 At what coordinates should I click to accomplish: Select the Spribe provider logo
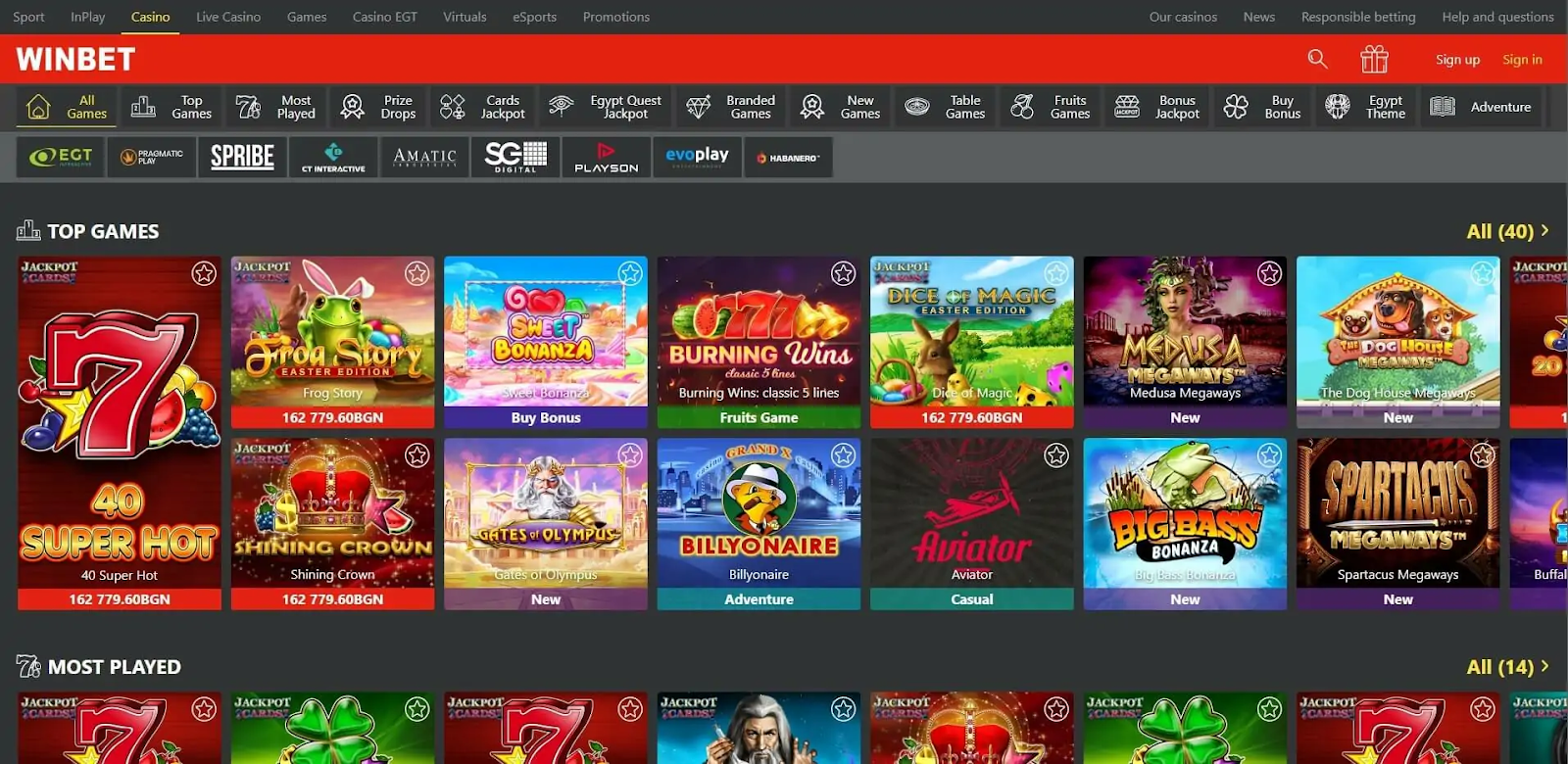click(242, 157)
